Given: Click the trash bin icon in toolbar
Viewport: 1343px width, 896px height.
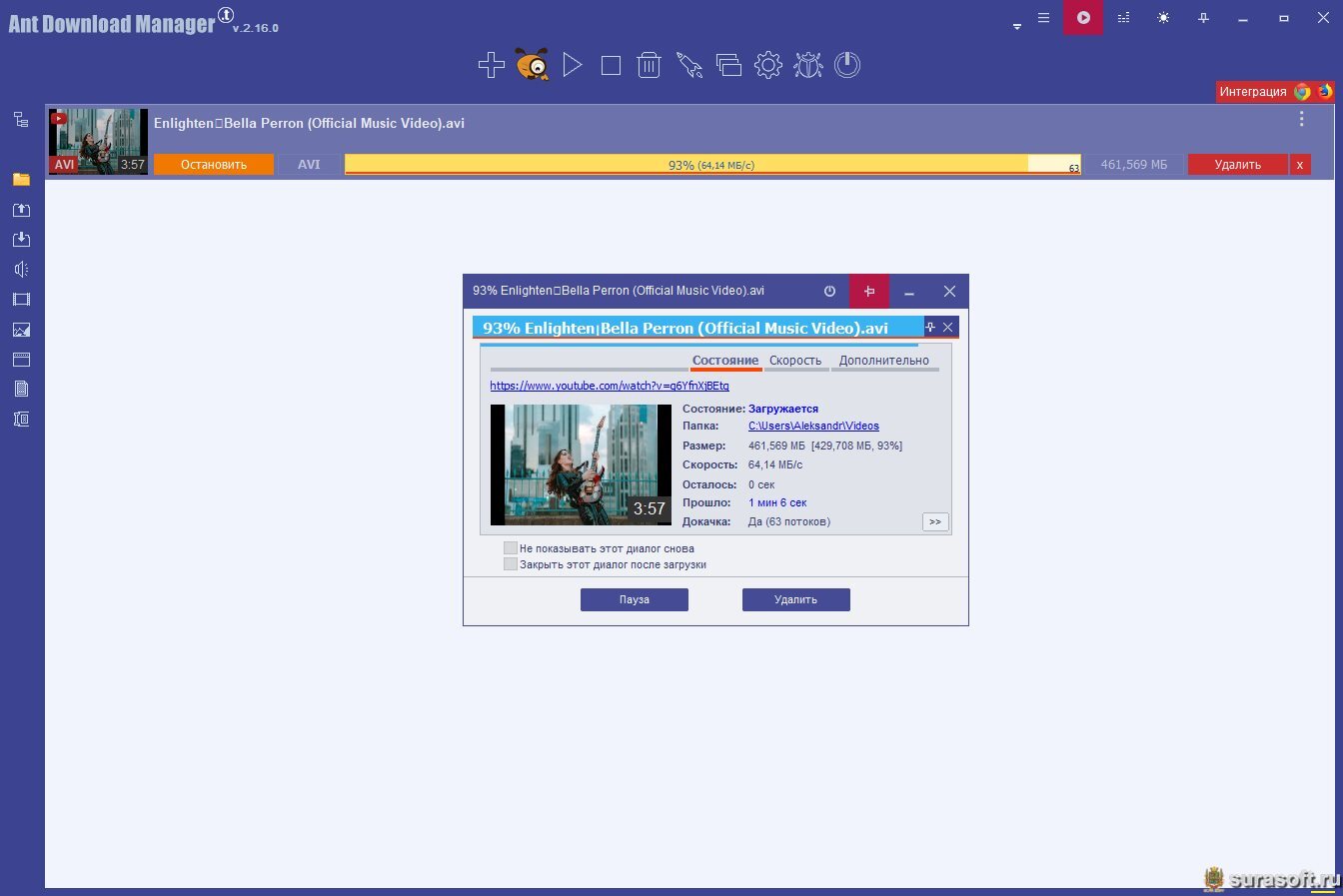Looking at the screenshot, I should click(650, 65).
